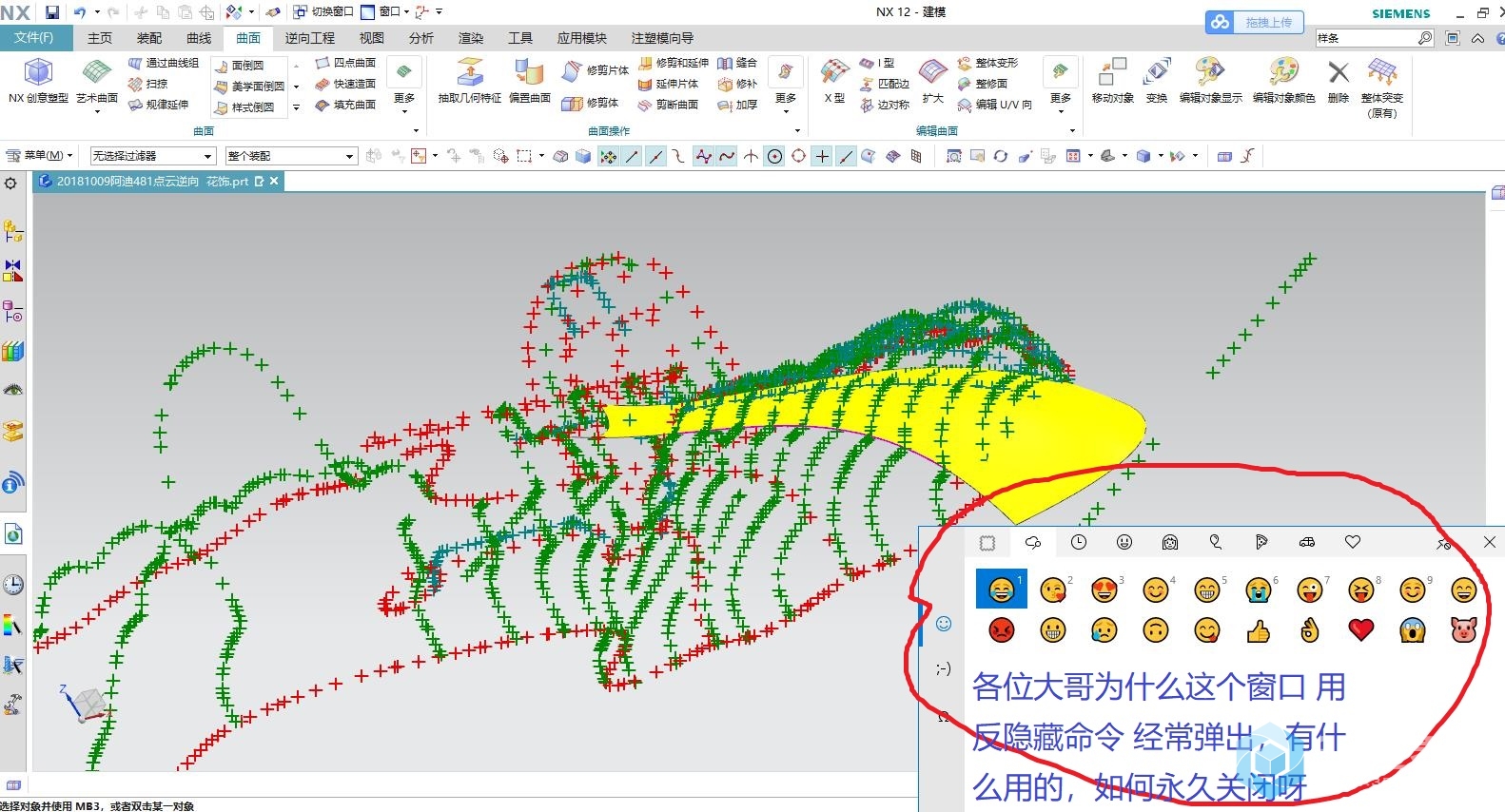
Task: Toggle the end point snap option
Action: [x=632, y=156]
